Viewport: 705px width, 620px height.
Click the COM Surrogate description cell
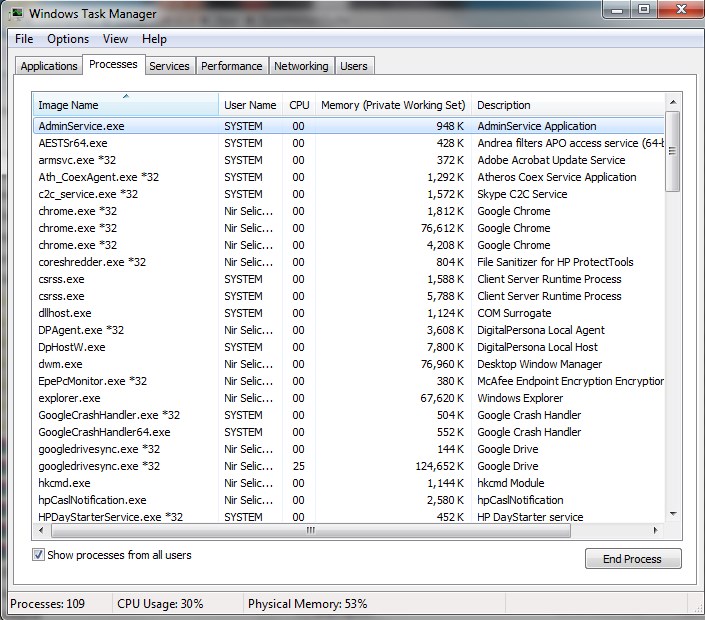(x=514, y=313)
